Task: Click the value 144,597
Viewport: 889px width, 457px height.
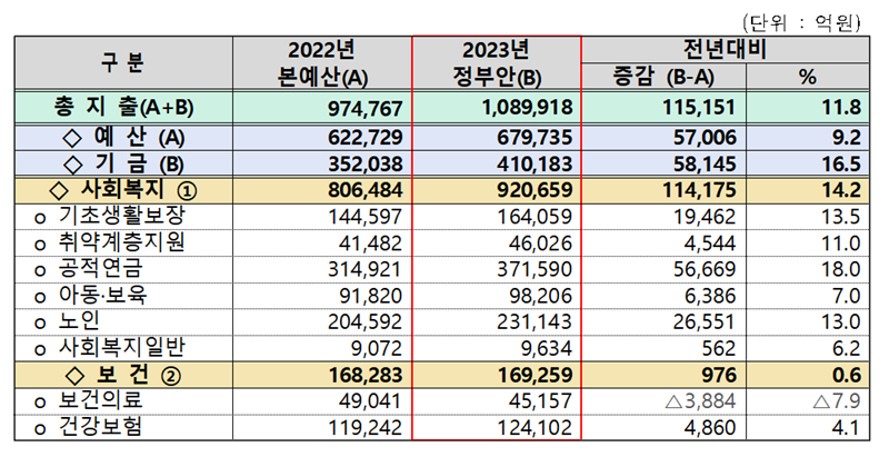Action: pos(365,217)
